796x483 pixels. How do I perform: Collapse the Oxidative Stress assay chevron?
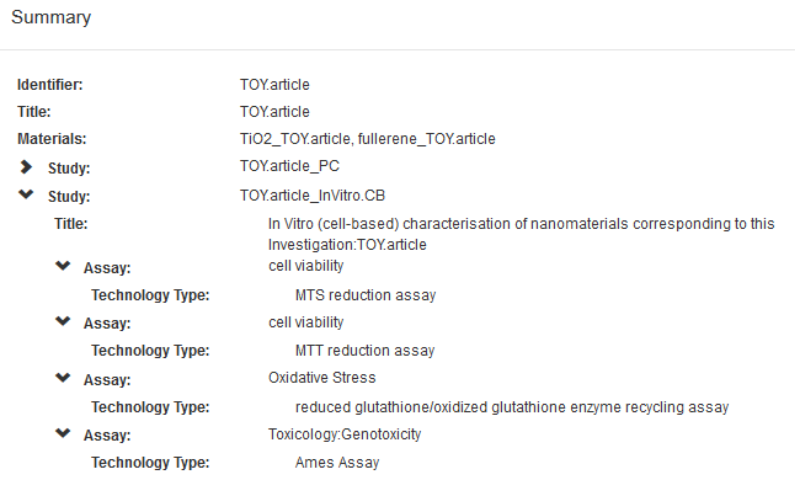click(x=63, y=378)
